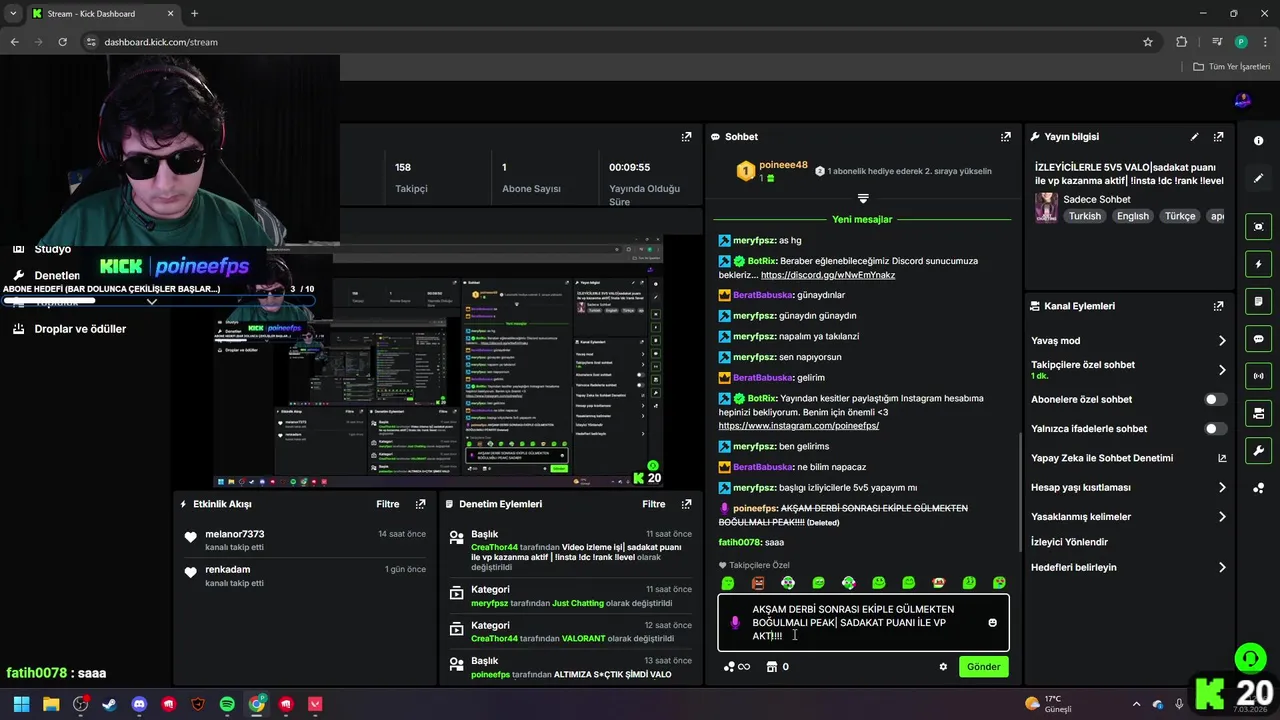Open Stüdyo in the left menu
The height and width of the screenshot is (720, 1280).
(x=53, y=249)
